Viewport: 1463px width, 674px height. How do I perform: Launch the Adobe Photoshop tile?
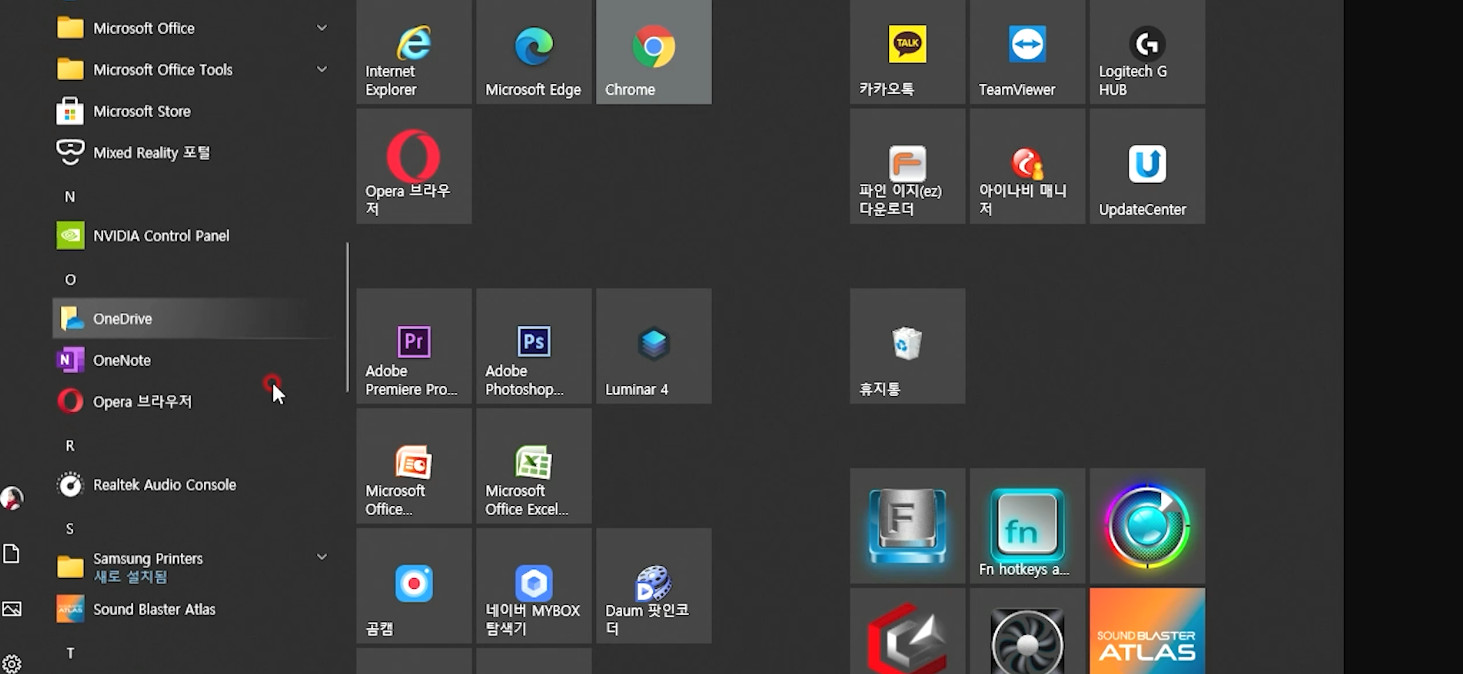click(x=534, y=346)
